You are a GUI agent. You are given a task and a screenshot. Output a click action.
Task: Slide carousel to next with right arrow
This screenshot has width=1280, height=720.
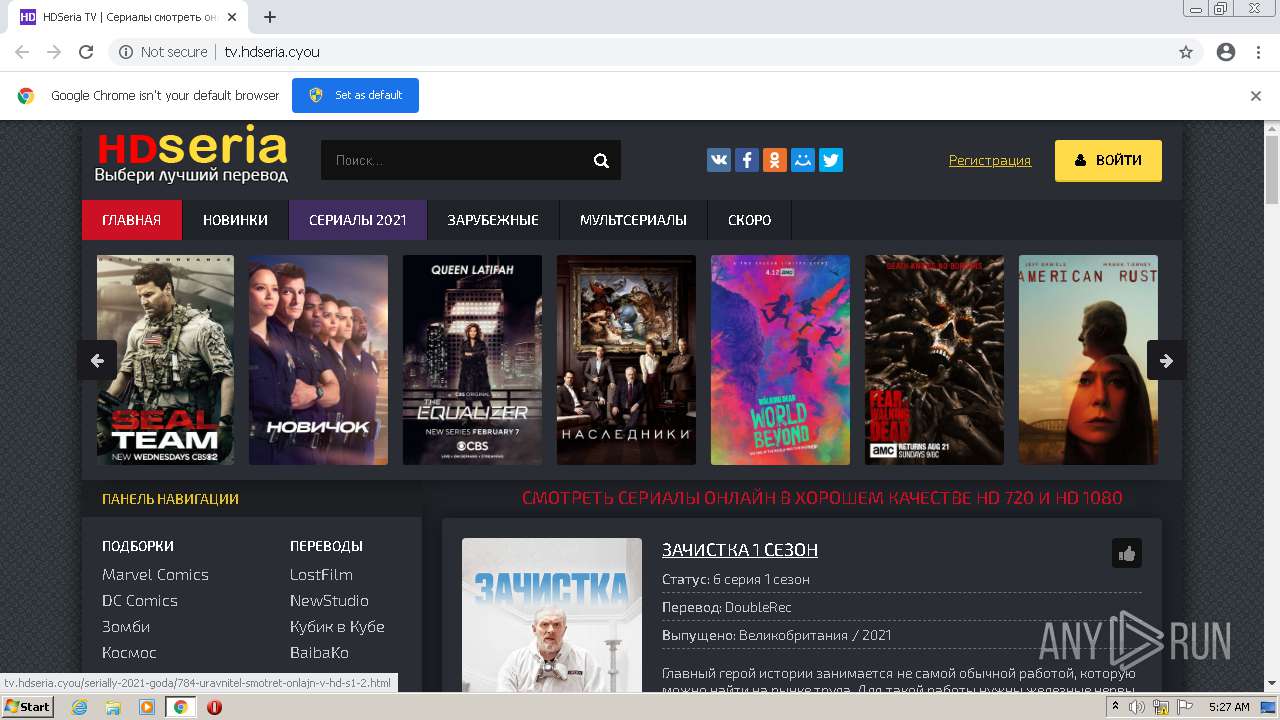click(1166, 360)
